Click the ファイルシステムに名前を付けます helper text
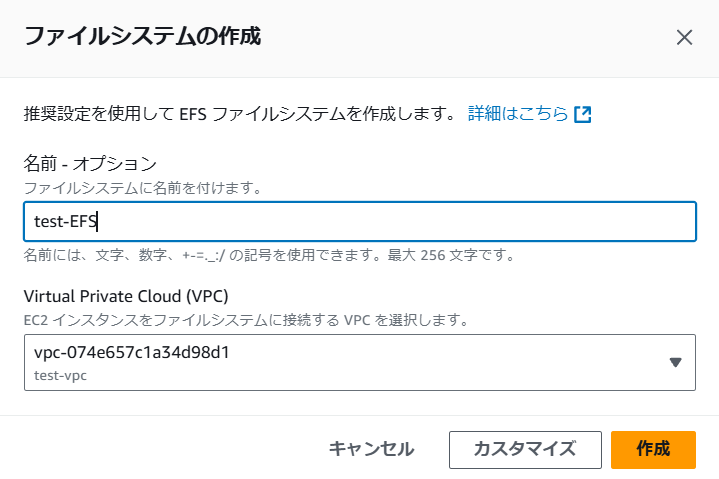The height and width of the screenshot is (479, 719). 143,188
